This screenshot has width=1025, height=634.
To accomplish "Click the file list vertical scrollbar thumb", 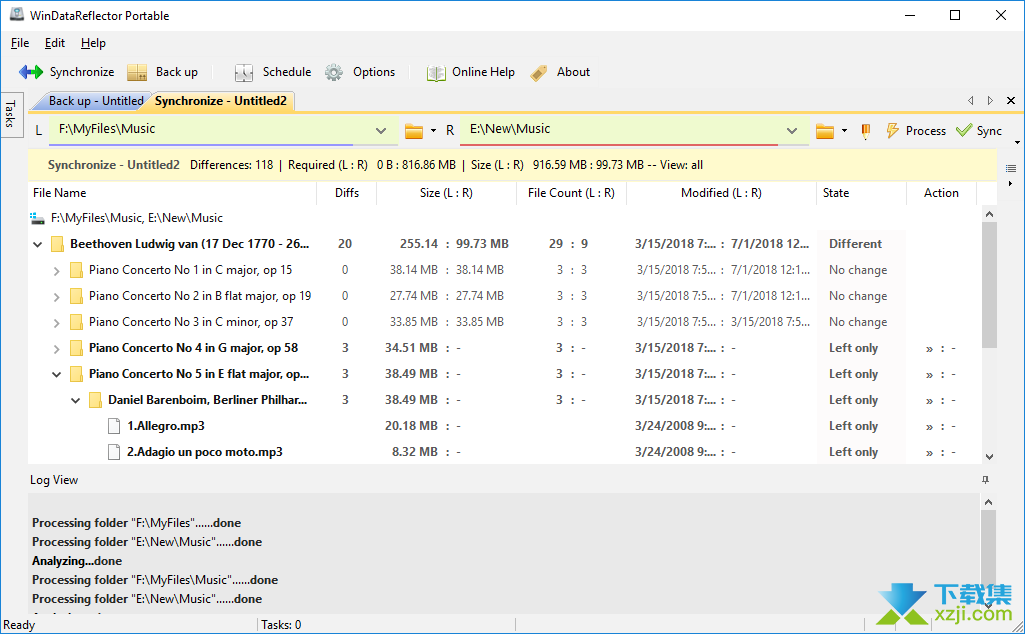I will (x=989, y=286).
